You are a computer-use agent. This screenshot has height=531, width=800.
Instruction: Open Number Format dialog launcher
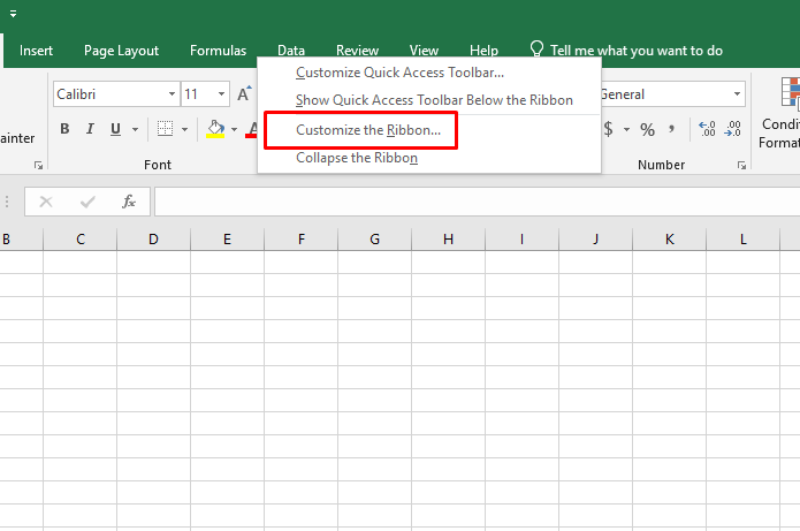click(741, 165)
